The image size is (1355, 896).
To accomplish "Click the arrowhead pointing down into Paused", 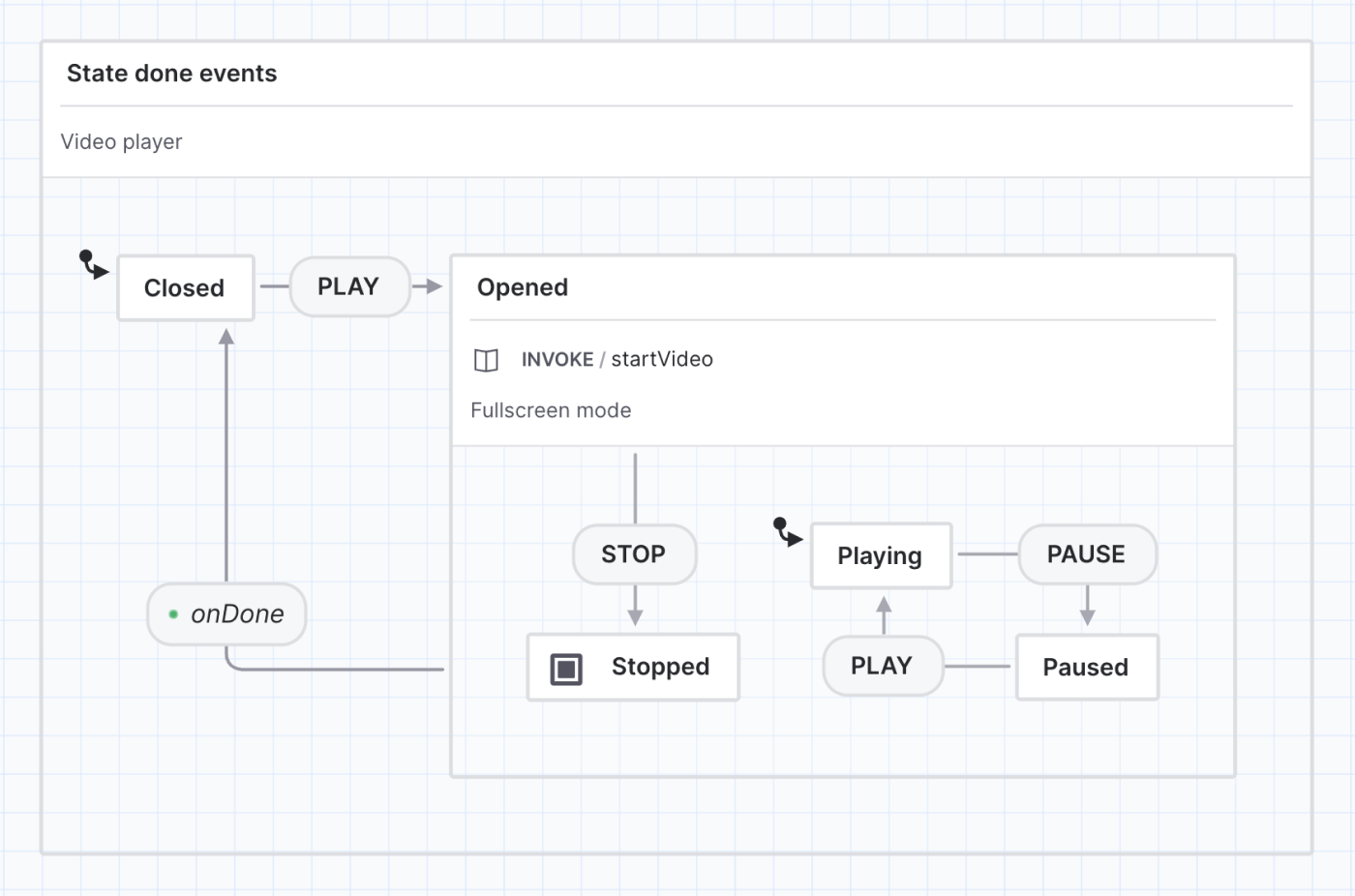I will pos(1087,617).
